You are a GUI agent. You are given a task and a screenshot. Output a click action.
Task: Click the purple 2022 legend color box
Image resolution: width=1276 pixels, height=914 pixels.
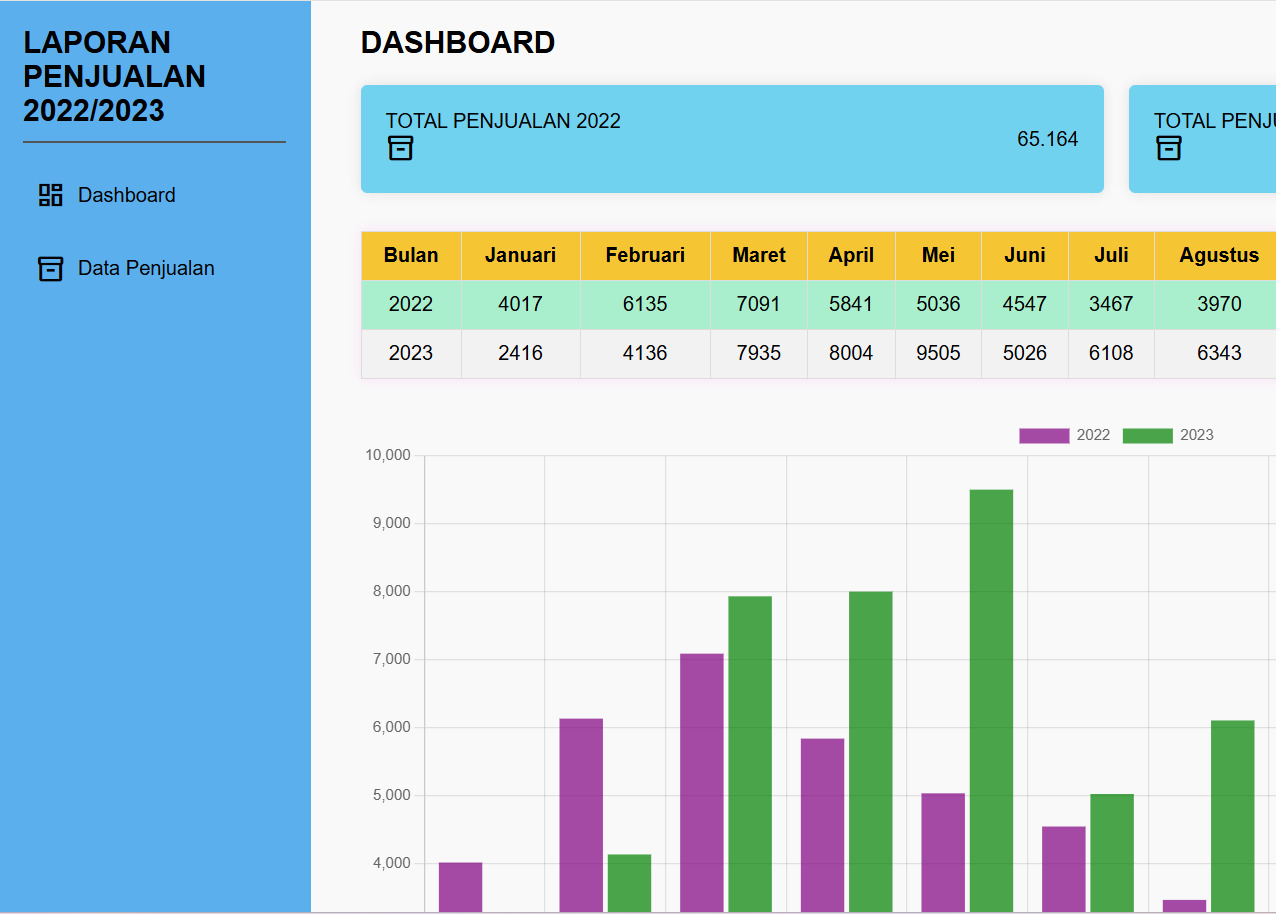[x=1044, y=435]
